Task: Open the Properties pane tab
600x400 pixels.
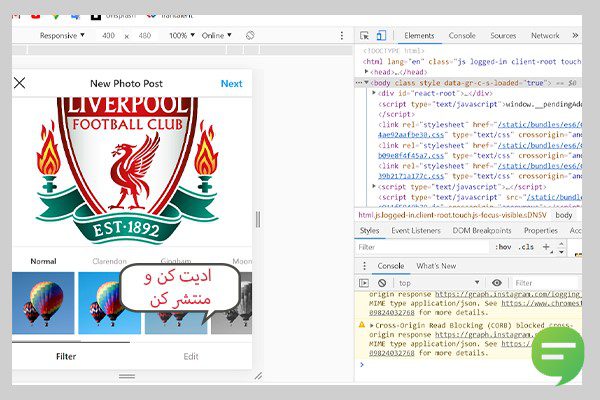Action: [540, 230]
